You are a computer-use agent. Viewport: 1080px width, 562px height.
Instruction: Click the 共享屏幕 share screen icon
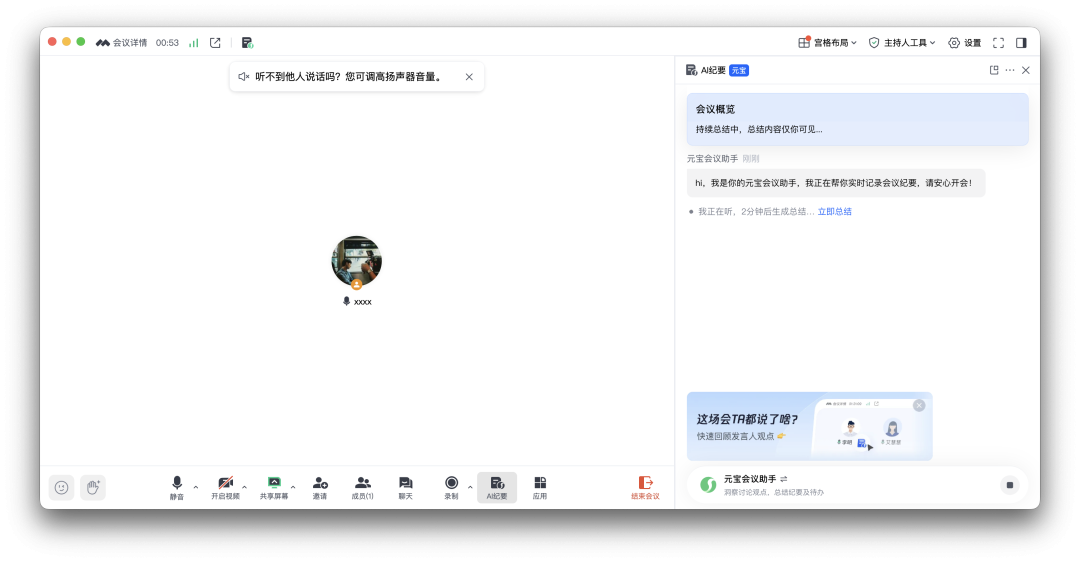click(274, 486)
